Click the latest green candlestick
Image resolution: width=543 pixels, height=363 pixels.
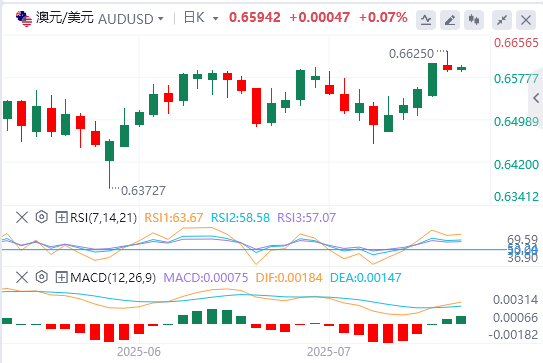pos(461,68)
